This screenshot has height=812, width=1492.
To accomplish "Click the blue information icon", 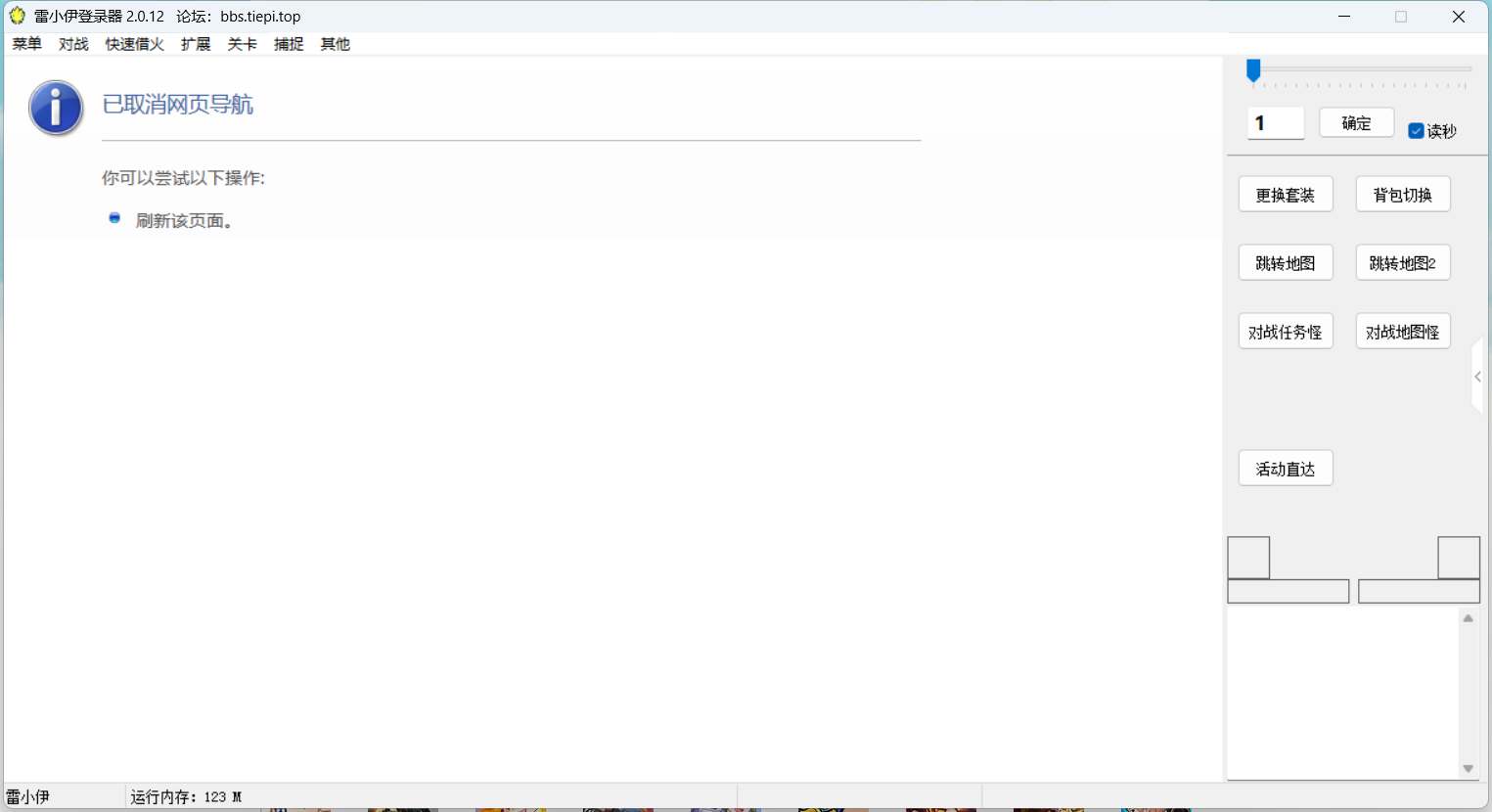I will click(x=56, y=108).
